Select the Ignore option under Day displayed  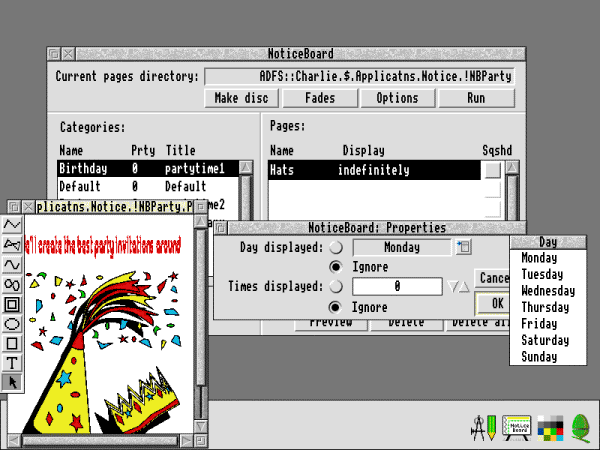pos(336,267)
